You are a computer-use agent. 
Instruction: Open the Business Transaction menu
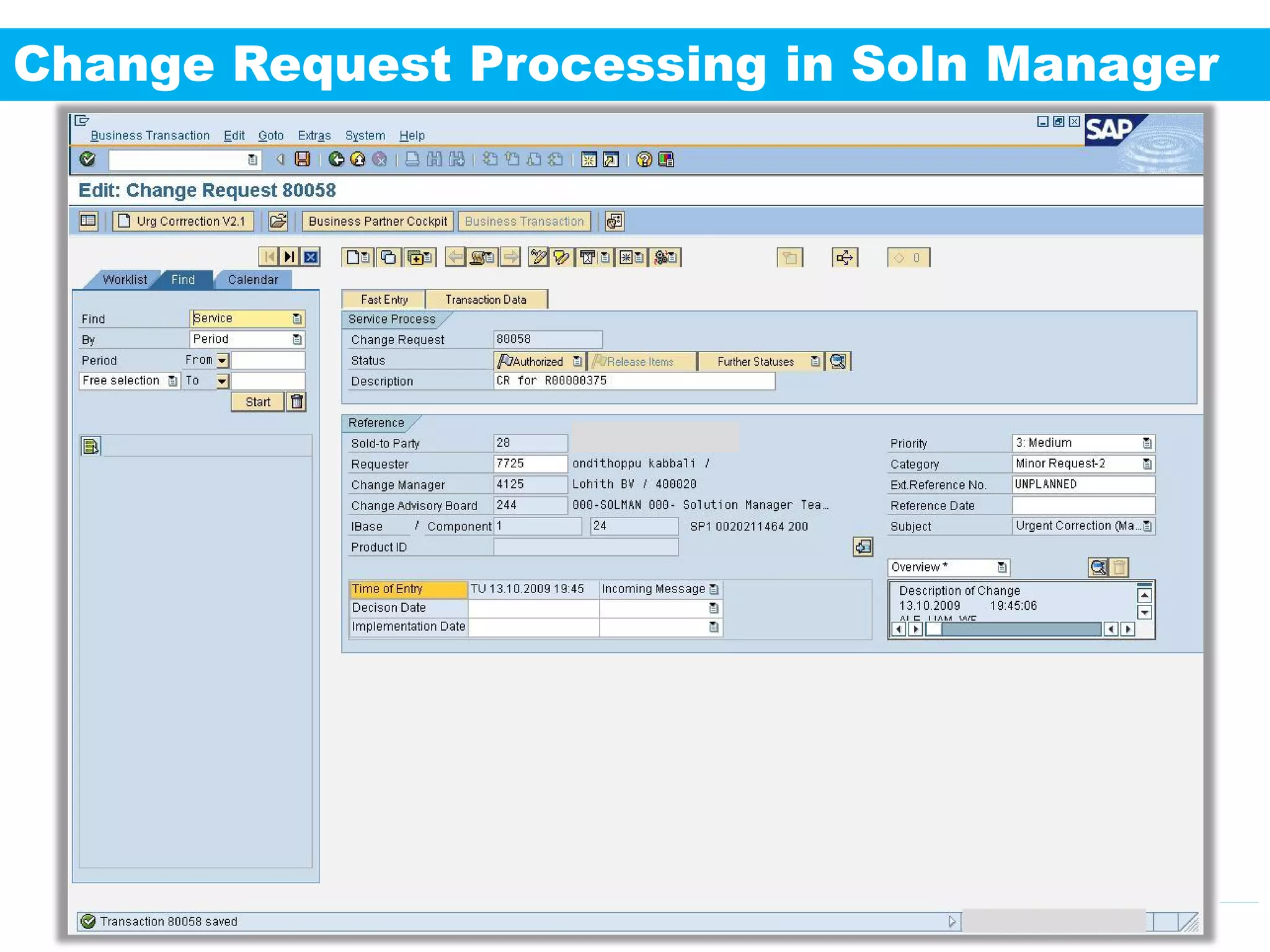(x=150, y=135)
